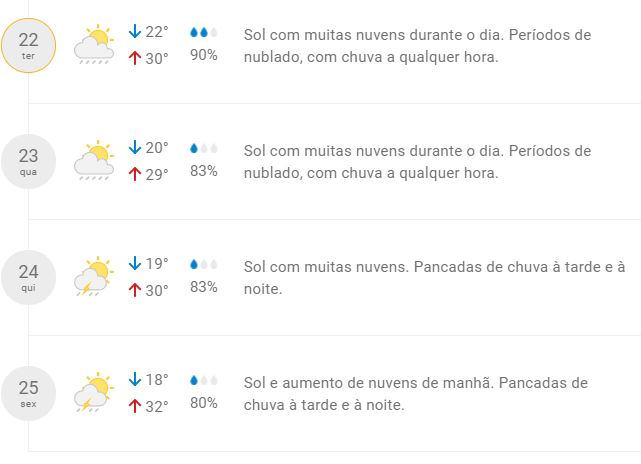This screenshot has width=641, height=464.
Task: Click the 90% rain probability value
Action: (204, 55)
